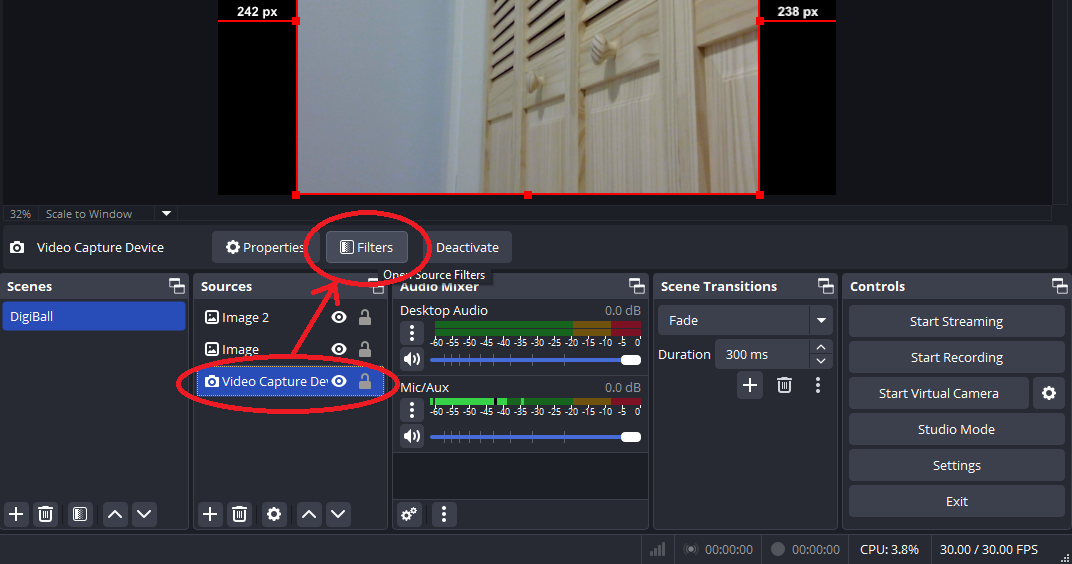Viewport: 1072px width, 564px height.
Task: Open the Scale to Window dropdown
Action: tap(167, 213)
